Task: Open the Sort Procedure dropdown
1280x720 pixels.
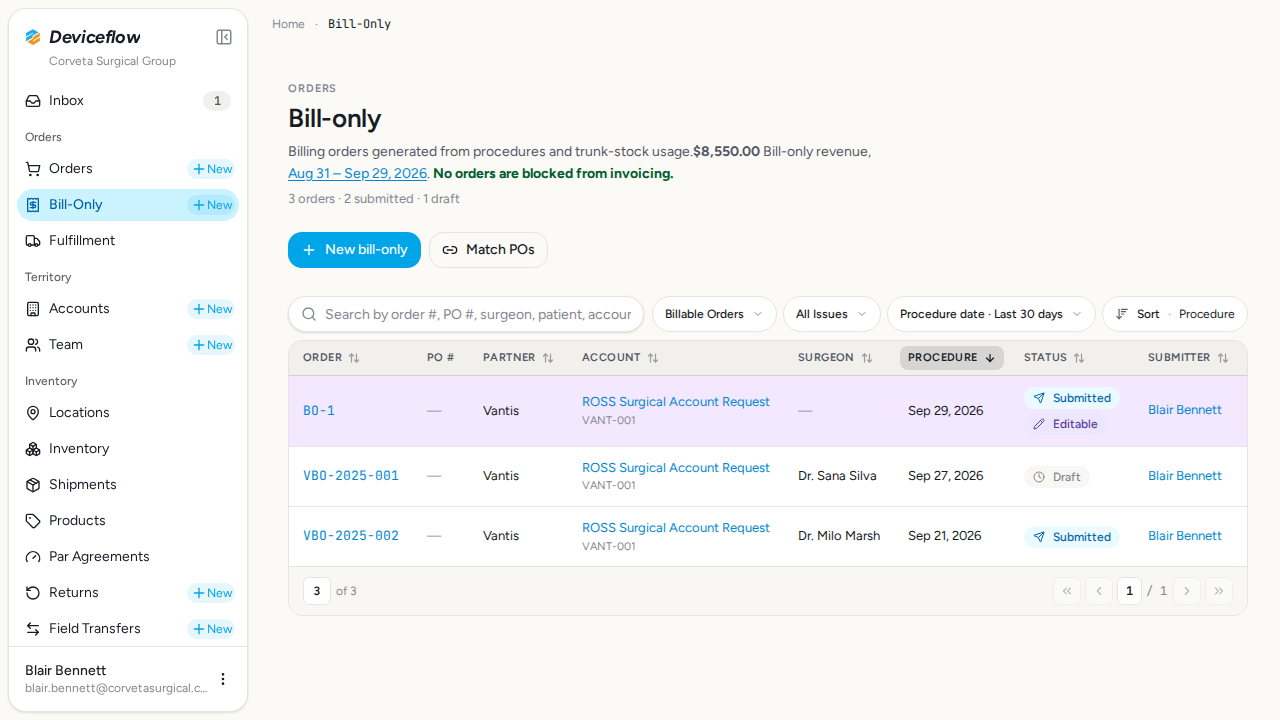Action: (x=1175, y=314)
